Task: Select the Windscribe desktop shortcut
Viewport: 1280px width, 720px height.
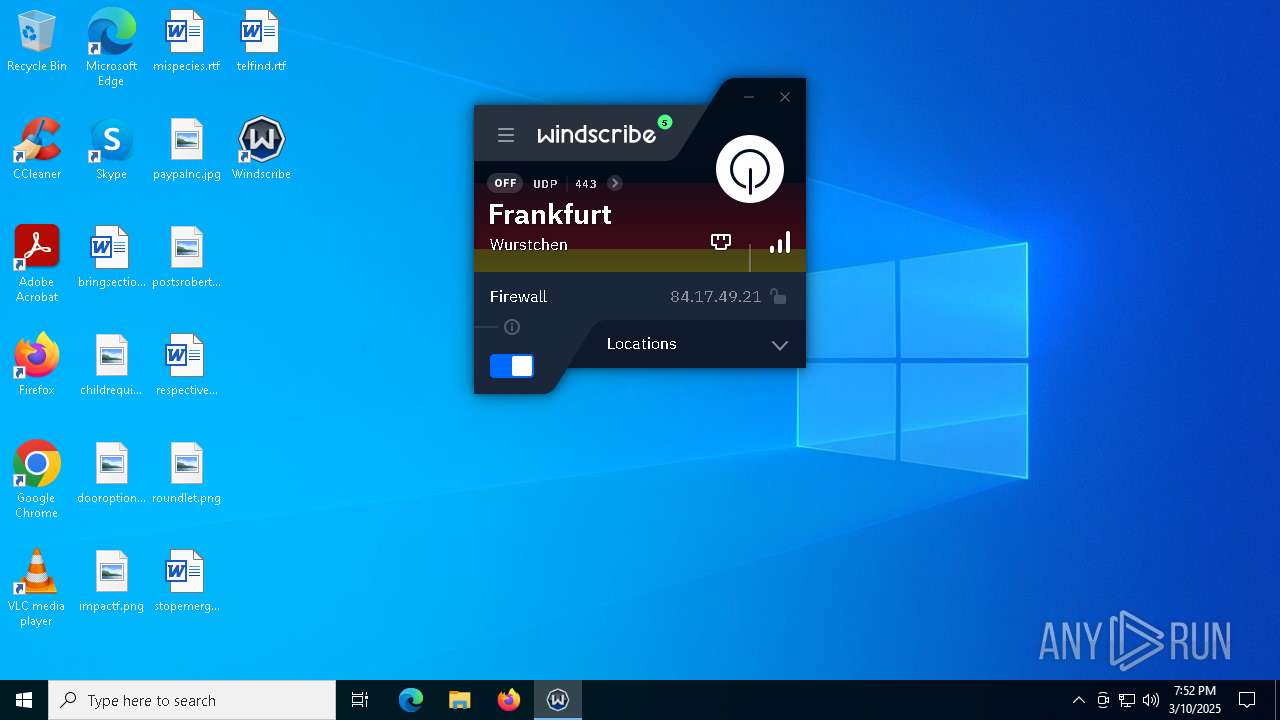Action: coord(261,150)
